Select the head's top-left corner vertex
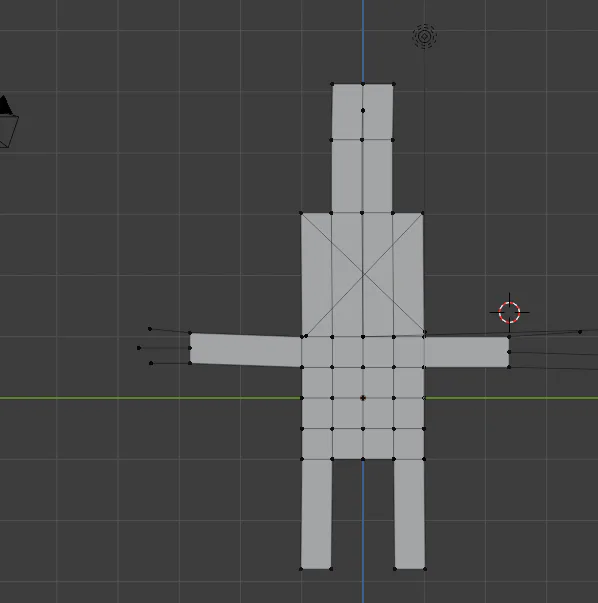Viewport: 598px width, 603px height. click(x=332, y=84)
